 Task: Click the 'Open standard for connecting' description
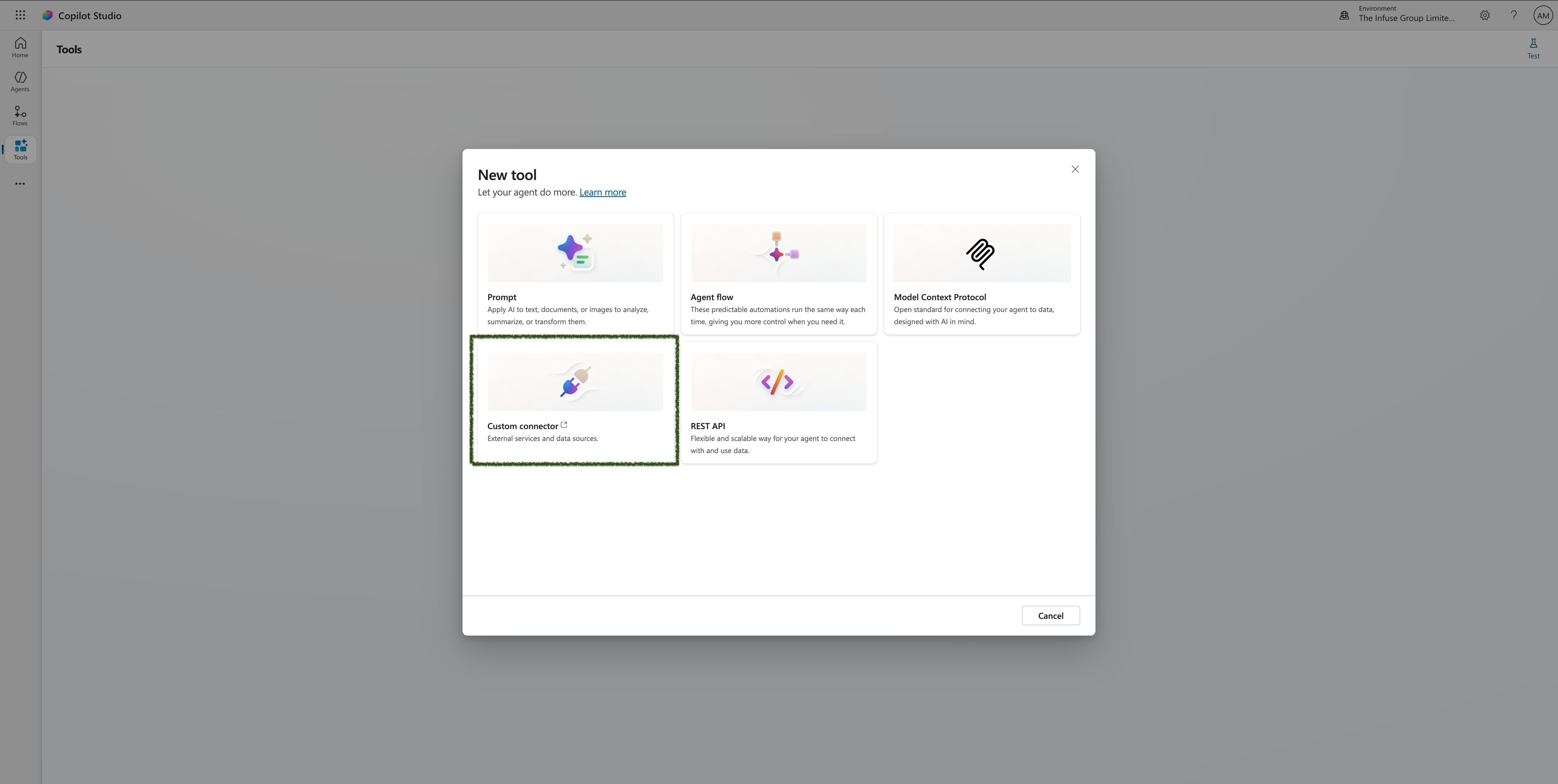[x=974, y=316]
